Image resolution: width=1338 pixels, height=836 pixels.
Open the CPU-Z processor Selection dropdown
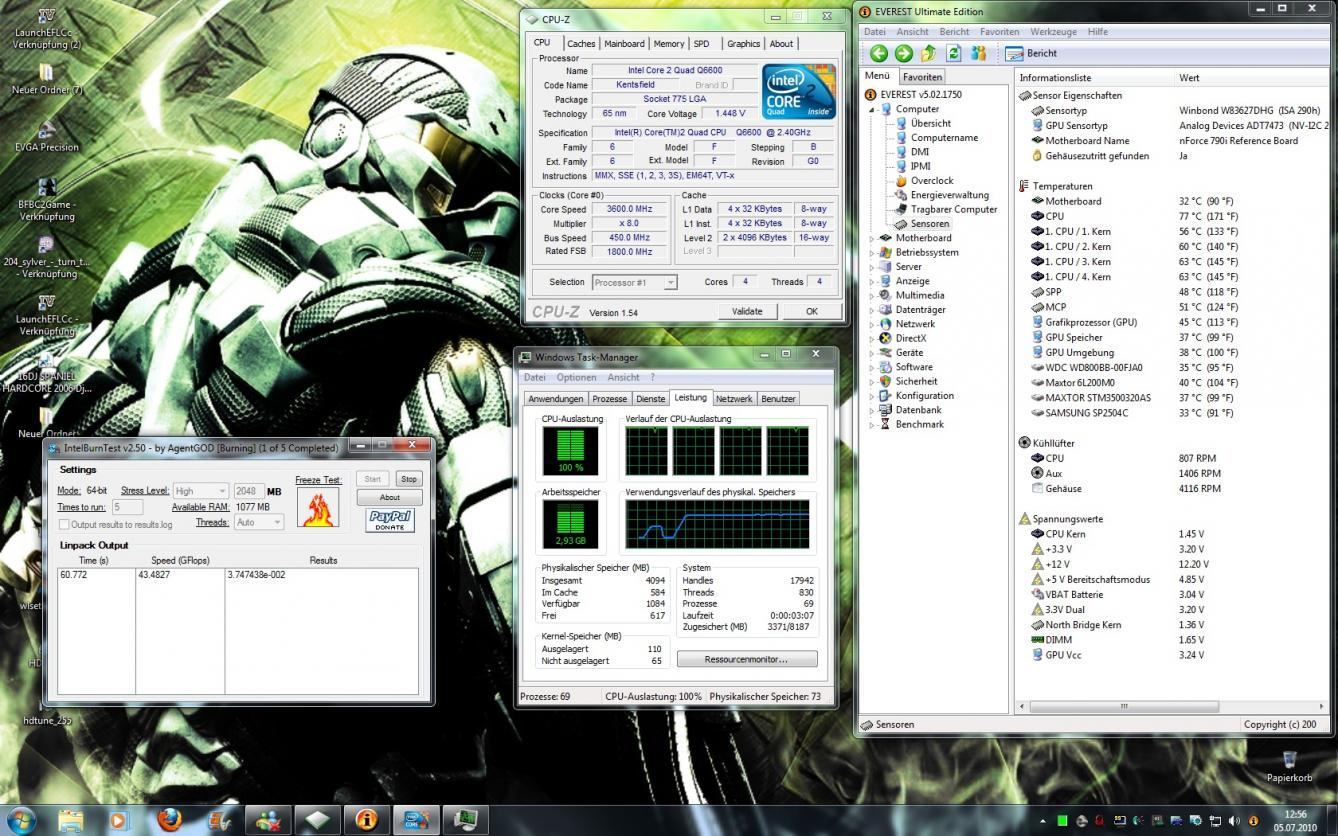pos(635,282)
